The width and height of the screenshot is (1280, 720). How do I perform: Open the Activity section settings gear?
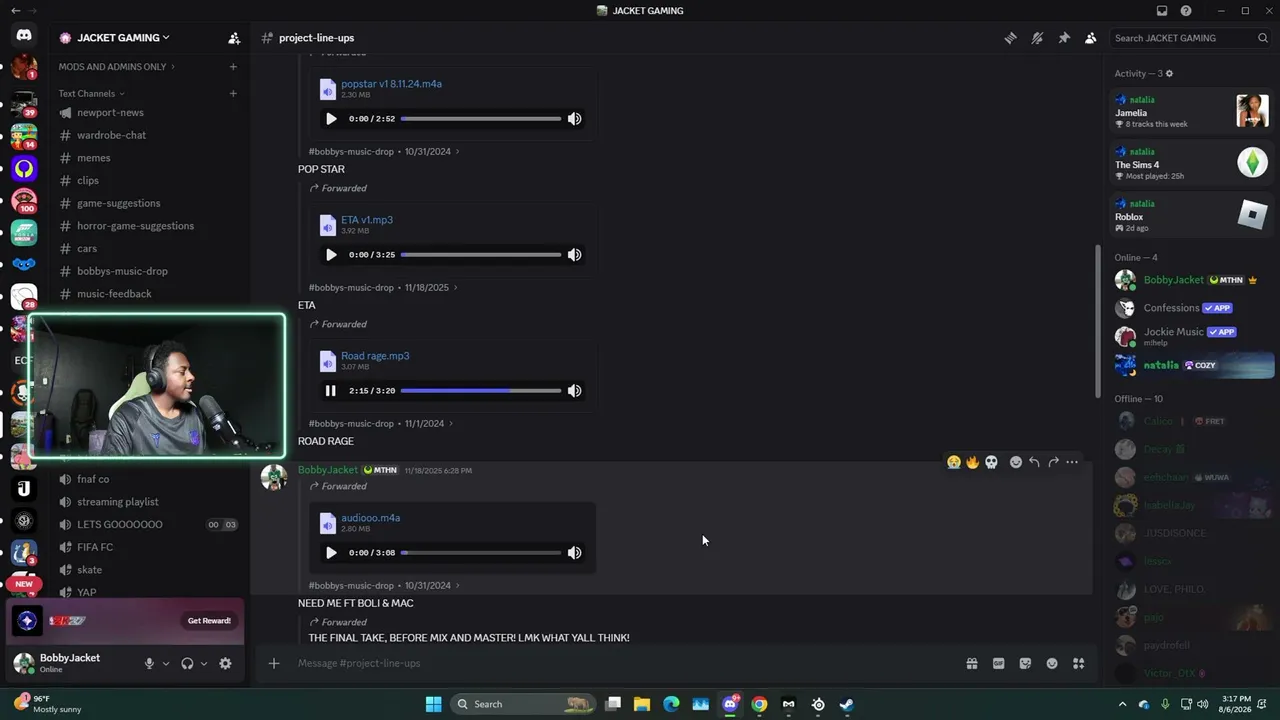point(1169,74)
